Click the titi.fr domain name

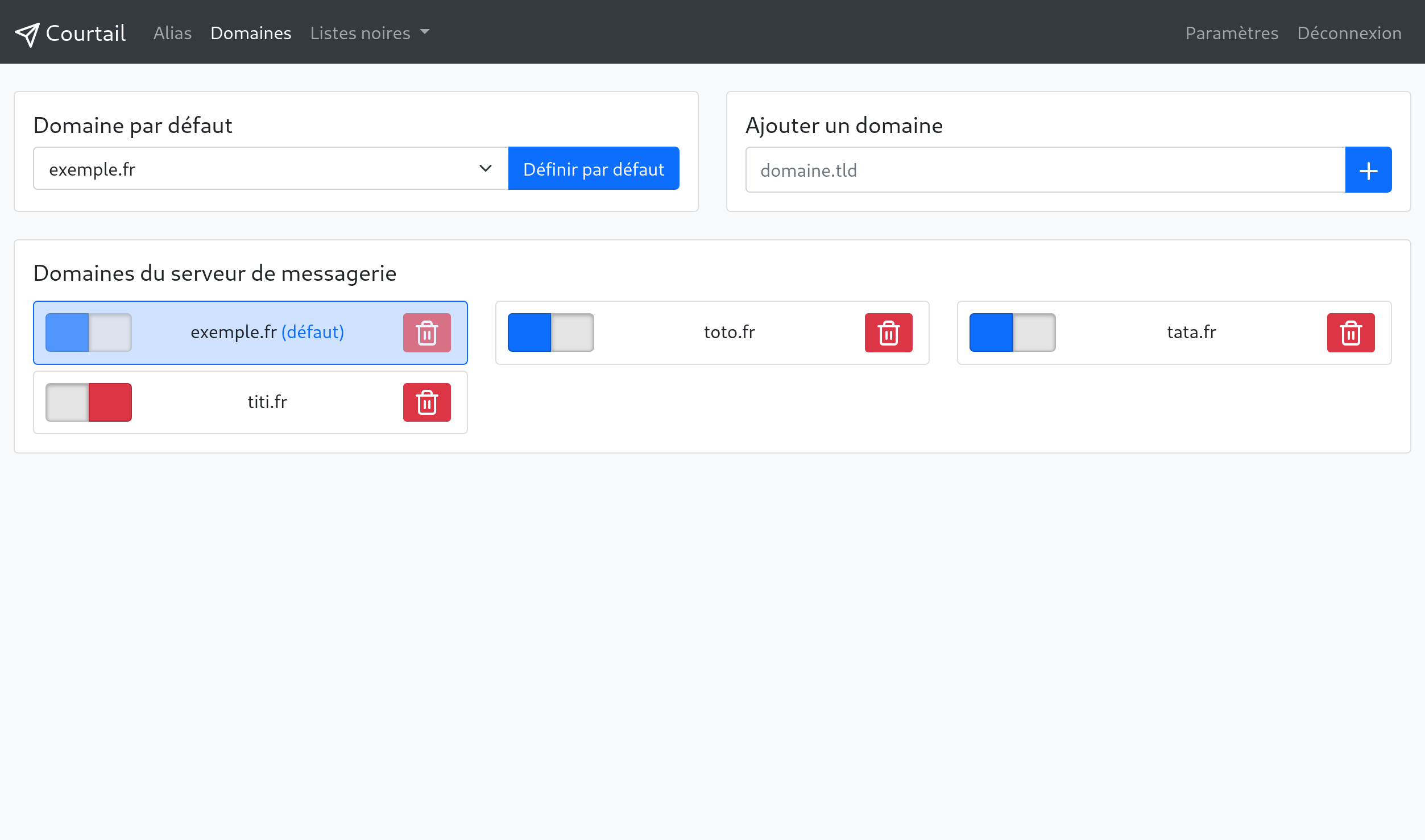(267, 402)
